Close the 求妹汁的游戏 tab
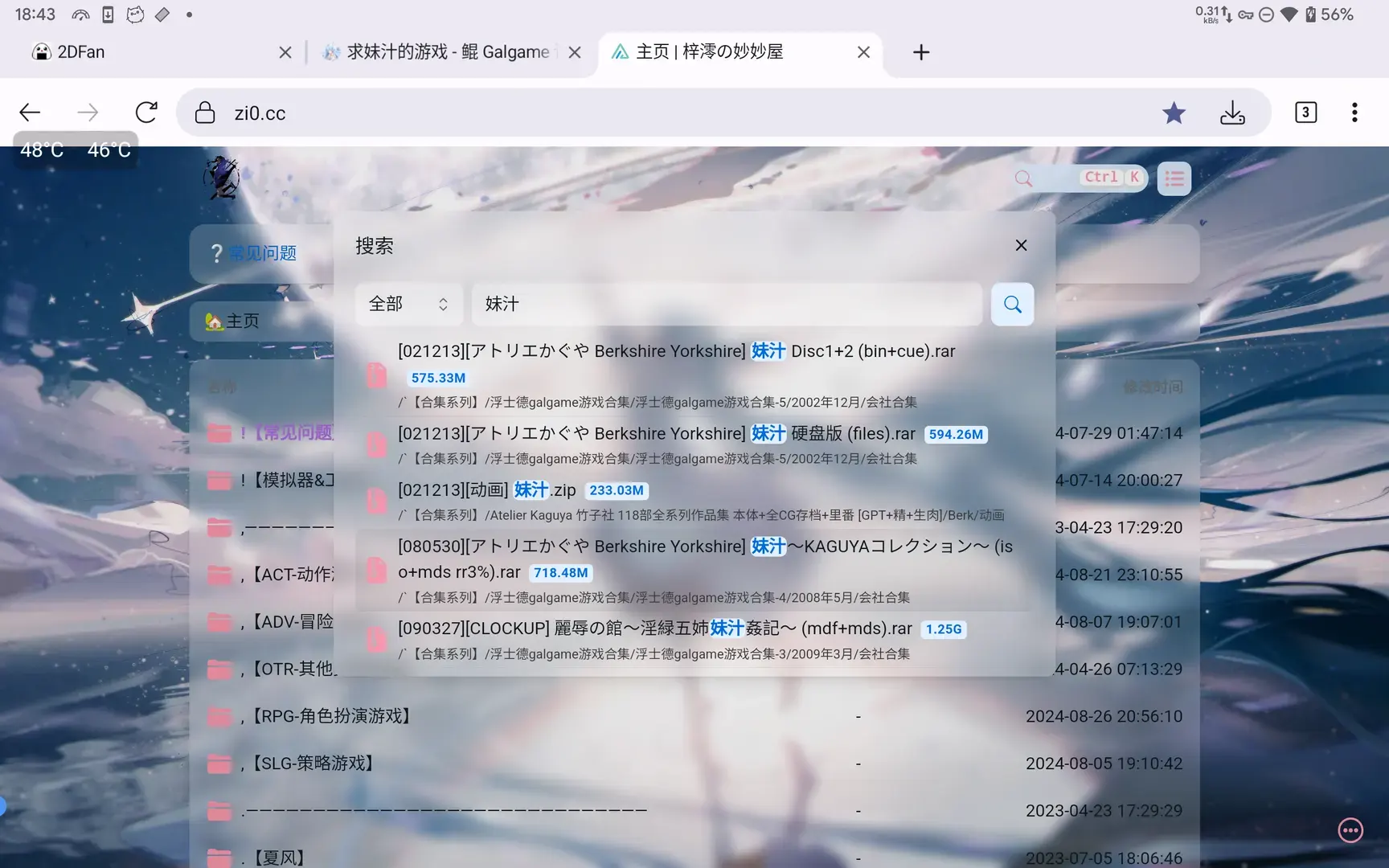 575,52
